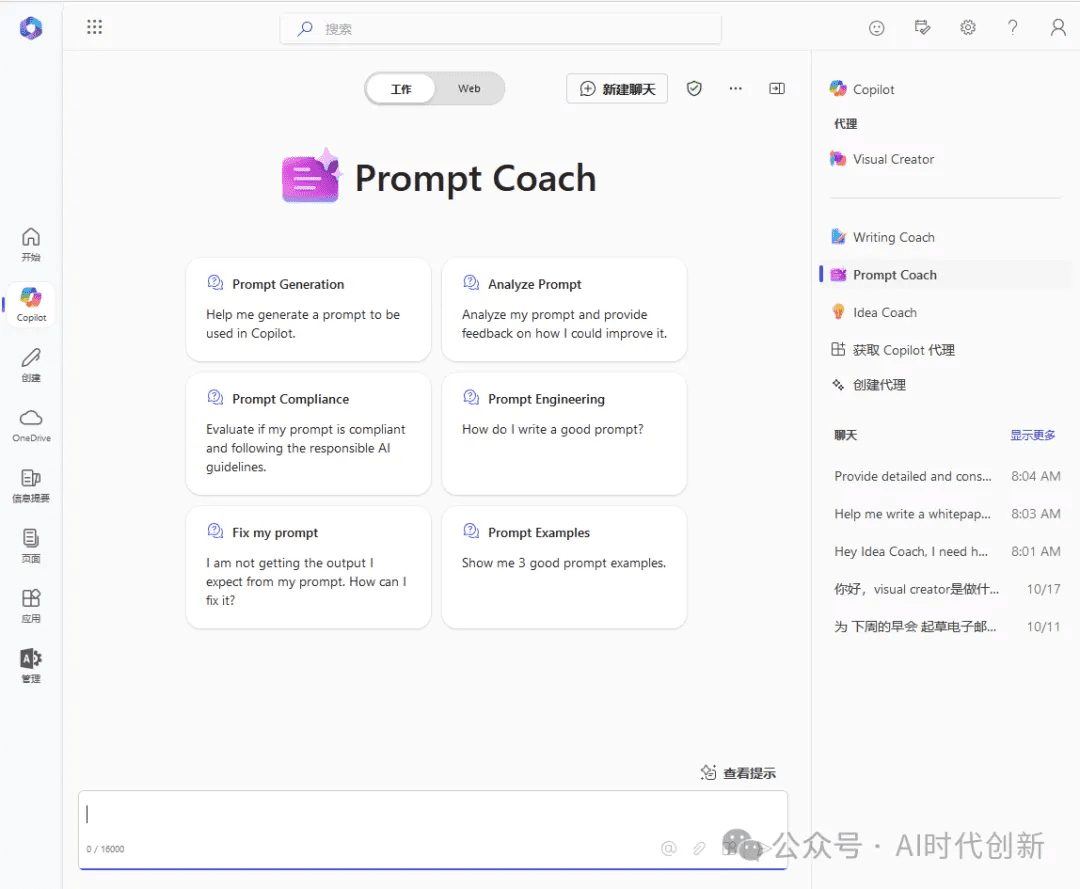1080x889 pixels.
Task: Click 显示更多 show more link
Action: pos(1032,435)
